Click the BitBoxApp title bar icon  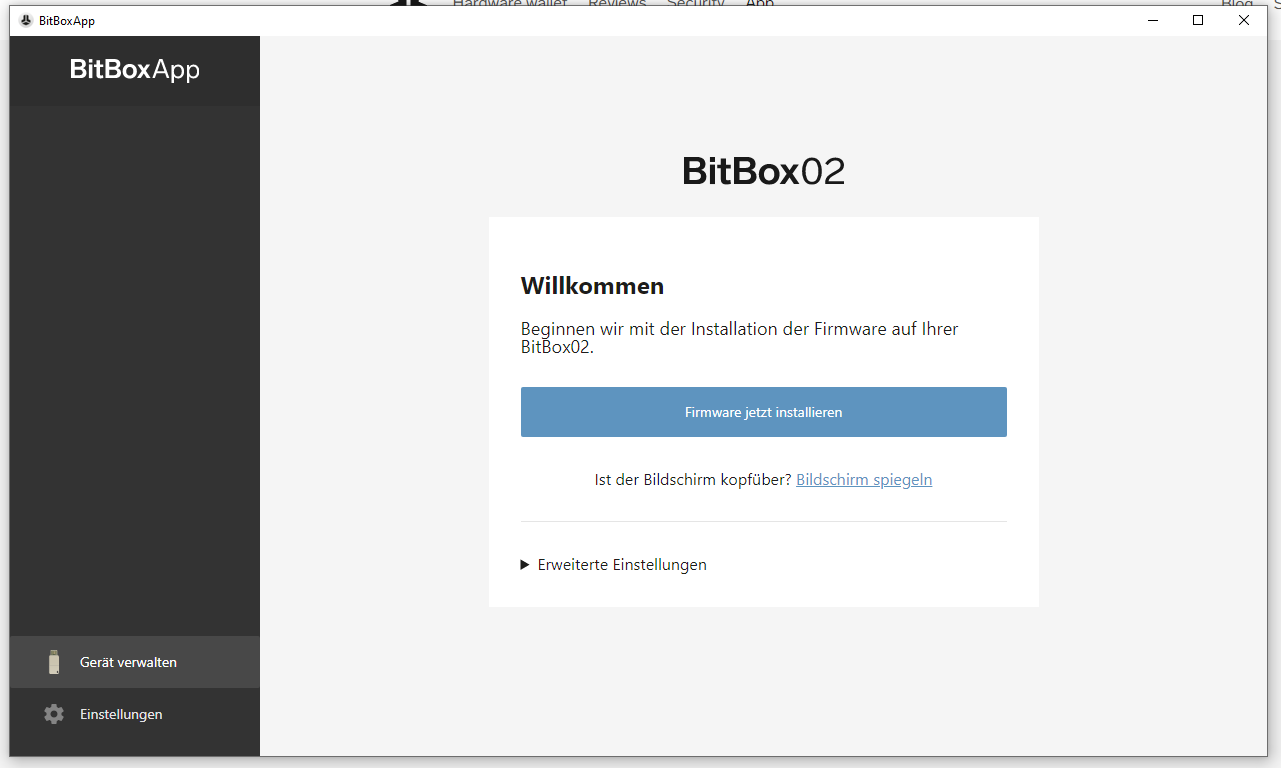26,20
